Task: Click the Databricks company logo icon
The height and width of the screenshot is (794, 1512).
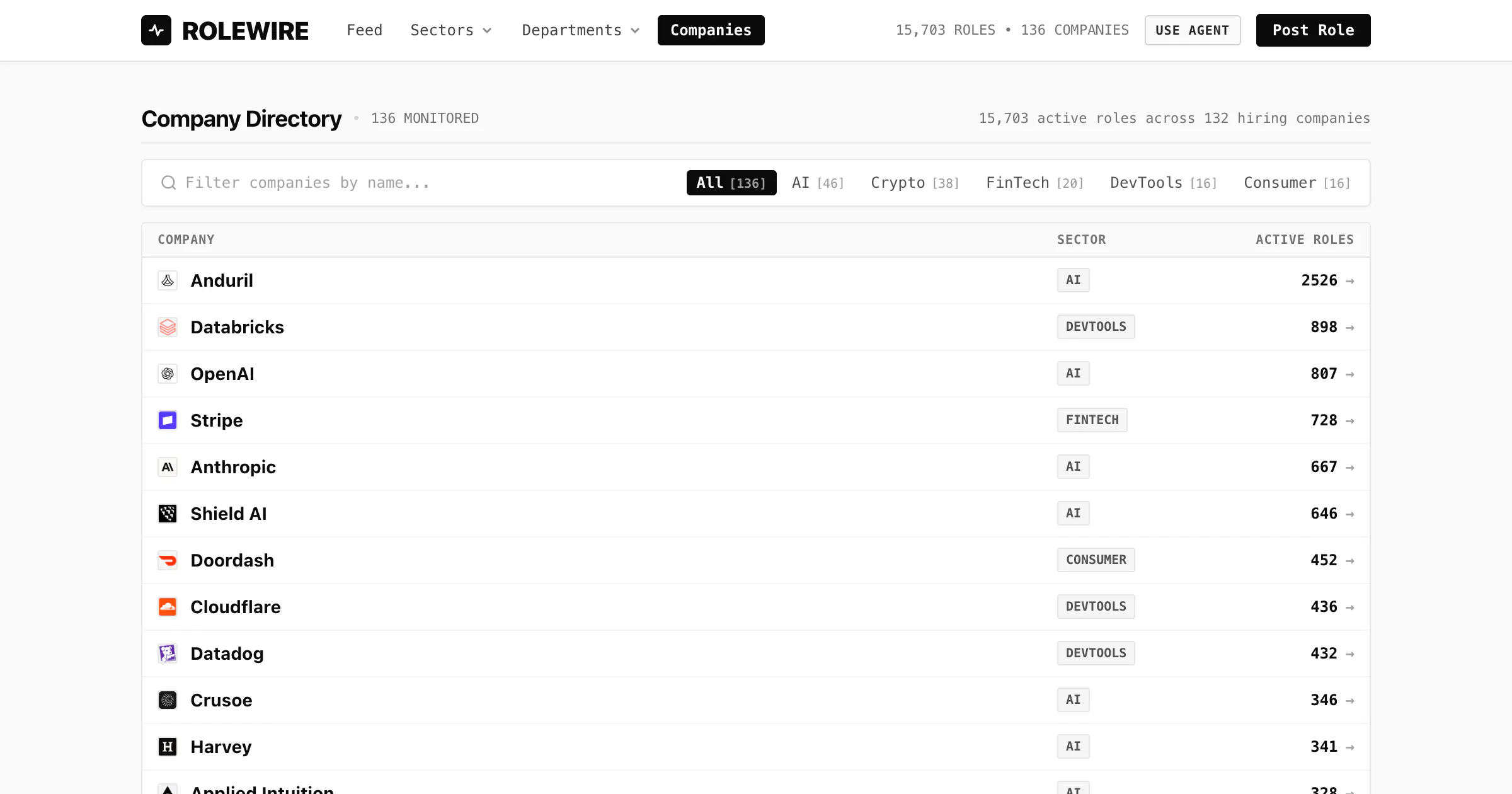Action: click(168, 327)
